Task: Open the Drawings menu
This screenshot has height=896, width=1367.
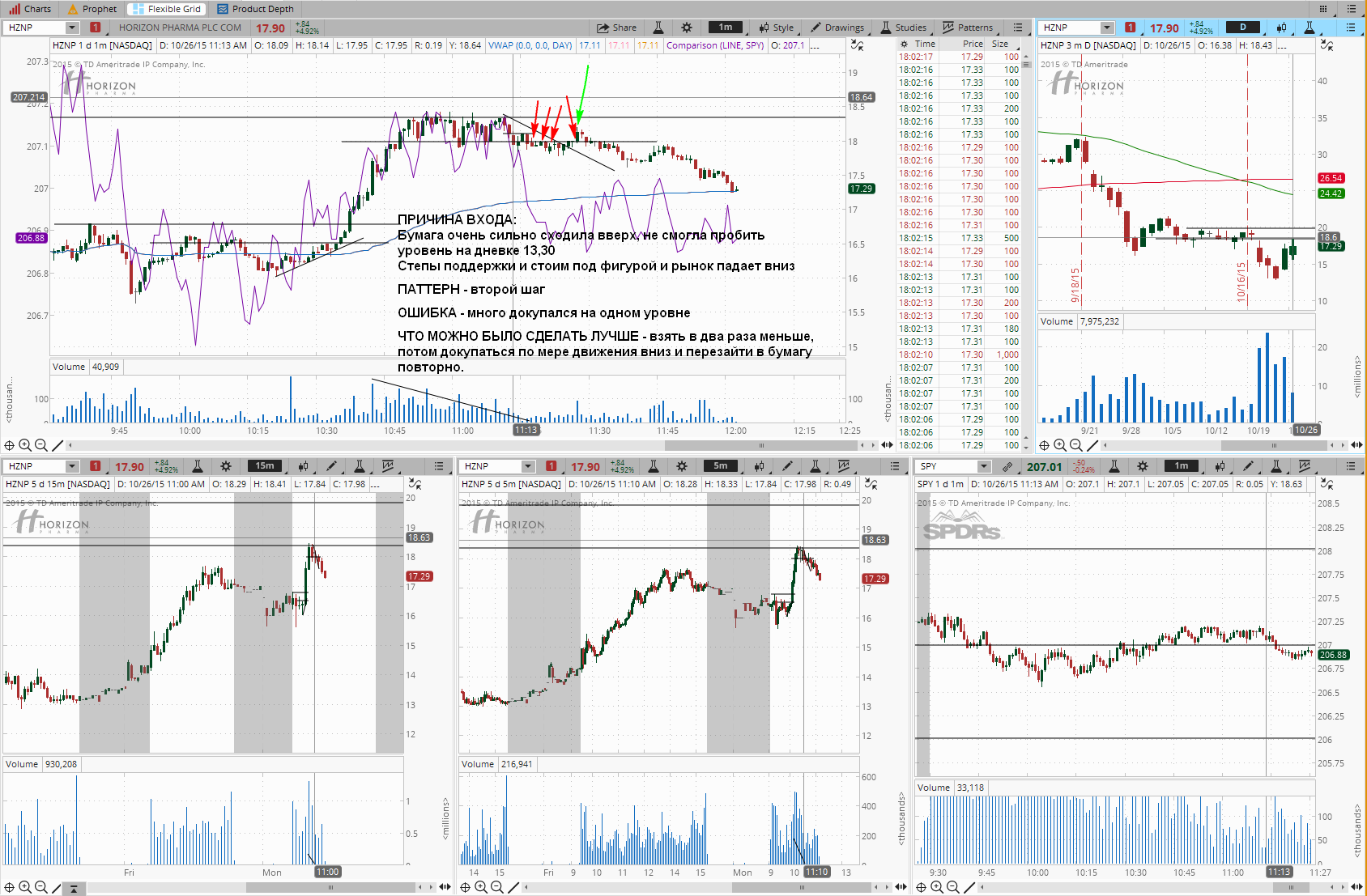Action: (837, 28)
